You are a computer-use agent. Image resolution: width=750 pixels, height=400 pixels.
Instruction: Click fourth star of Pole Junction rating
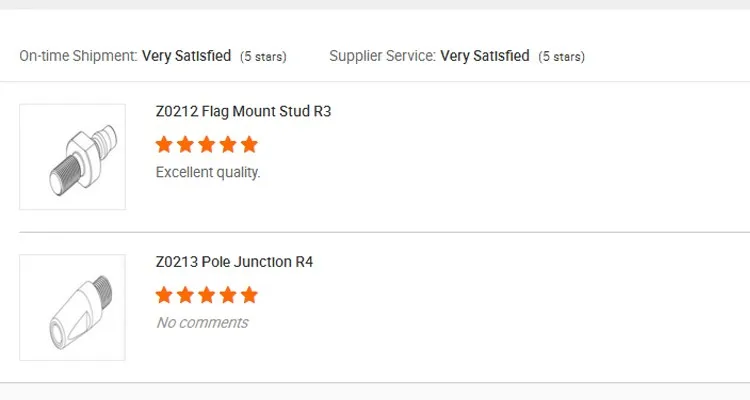click(228, 295)
